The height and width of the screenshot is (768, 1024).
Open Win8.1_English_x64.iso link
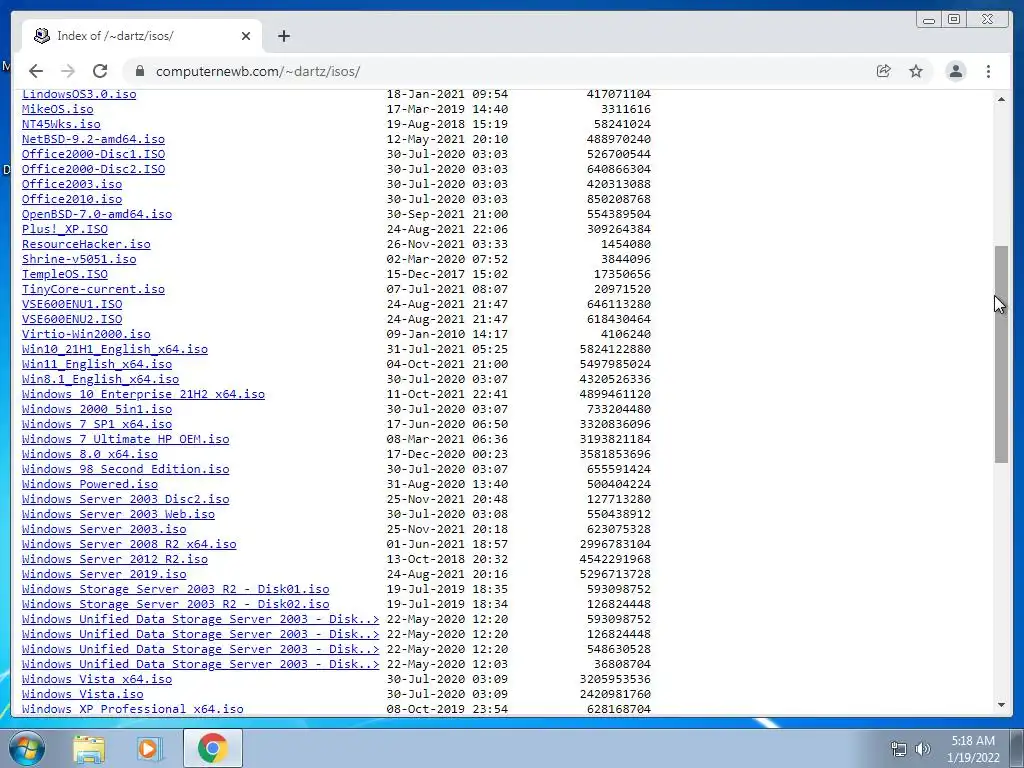point(101,379)
